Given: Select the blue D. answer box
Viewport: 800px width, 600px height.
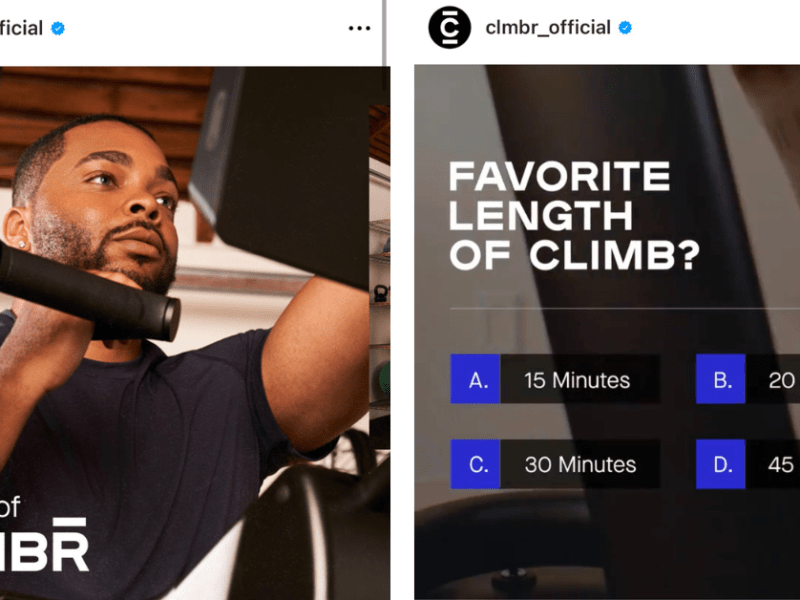Looking at the screenshot, I should click(x=720, y=464).
